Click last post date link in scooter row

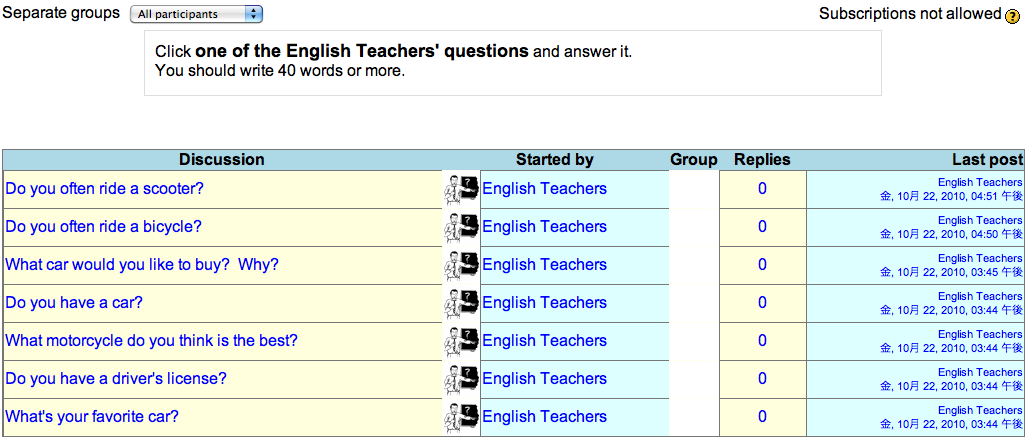pos(952,196)
